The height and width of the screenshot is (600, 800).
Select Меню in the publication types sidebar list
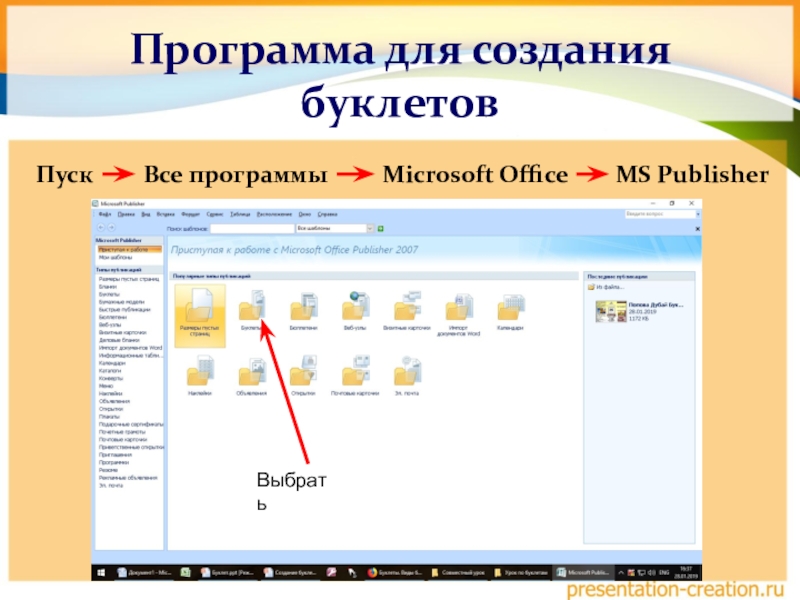(x=106, y=386)
